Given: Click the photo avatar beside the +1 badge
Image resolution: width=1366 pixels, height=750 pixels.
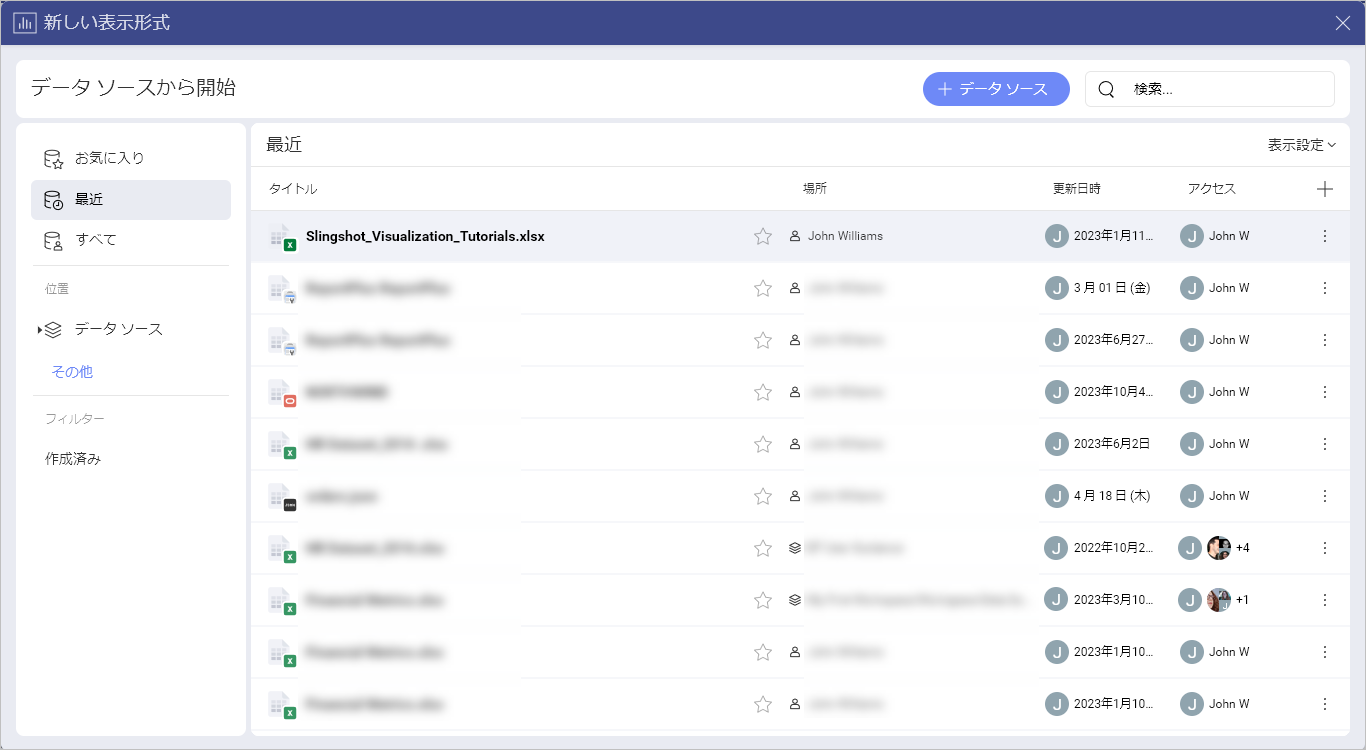Looking at the screenshot, I should (x=1219, y=600).
